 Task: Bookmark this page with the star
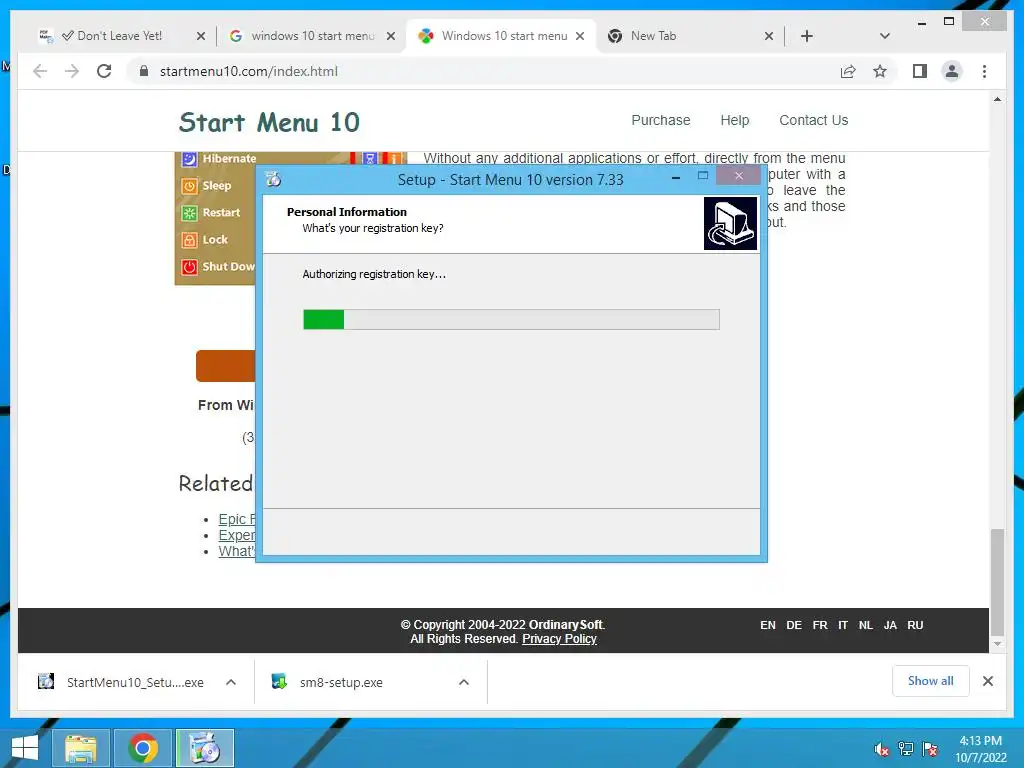click(880, 71)
